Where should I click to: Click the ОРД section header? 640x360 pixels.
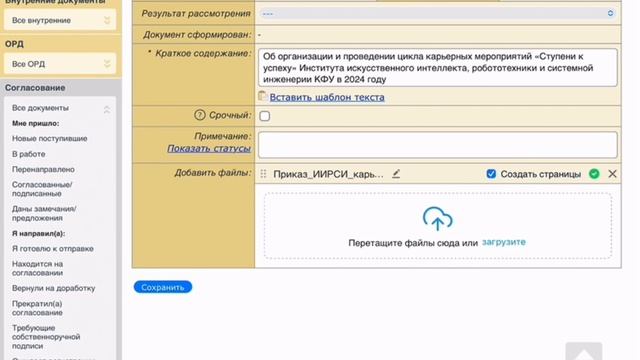point(14,44)
